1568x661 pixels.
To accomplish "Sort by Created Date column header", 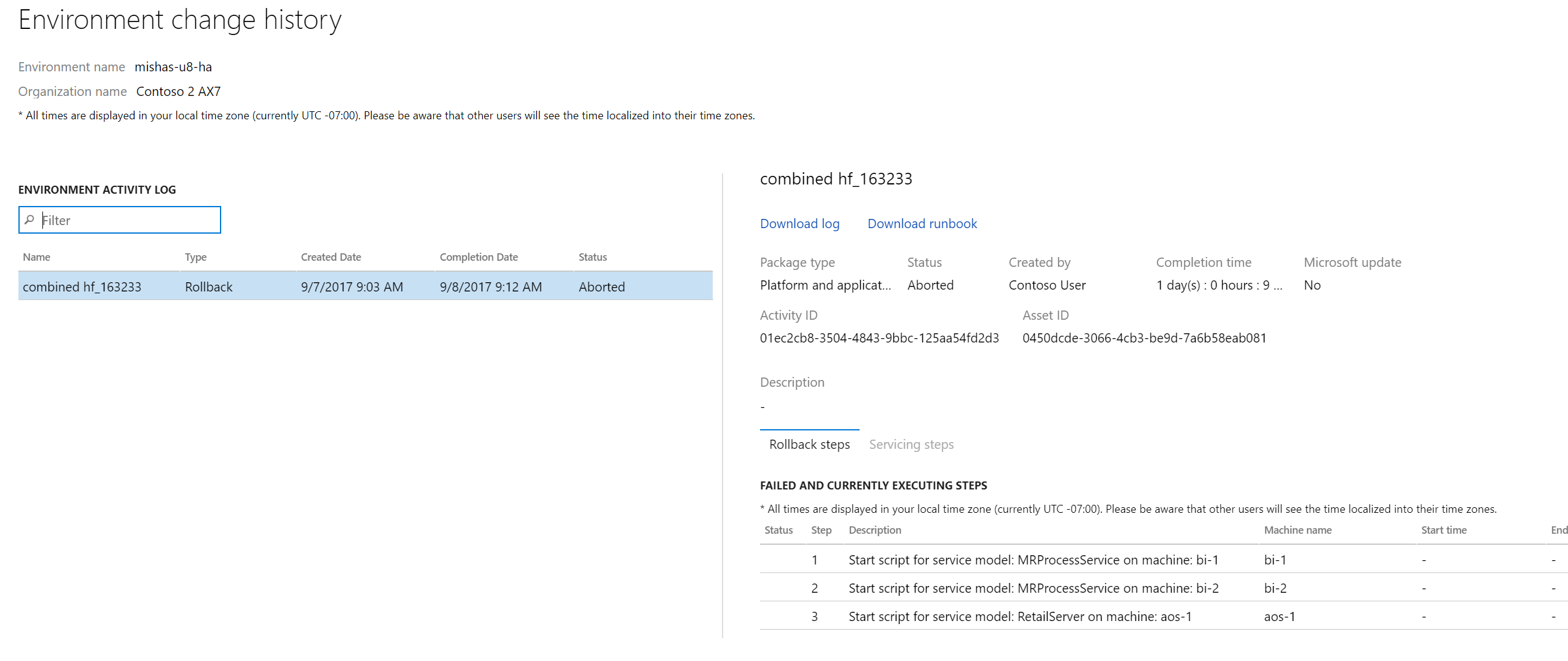I will [x=331, y=257].
